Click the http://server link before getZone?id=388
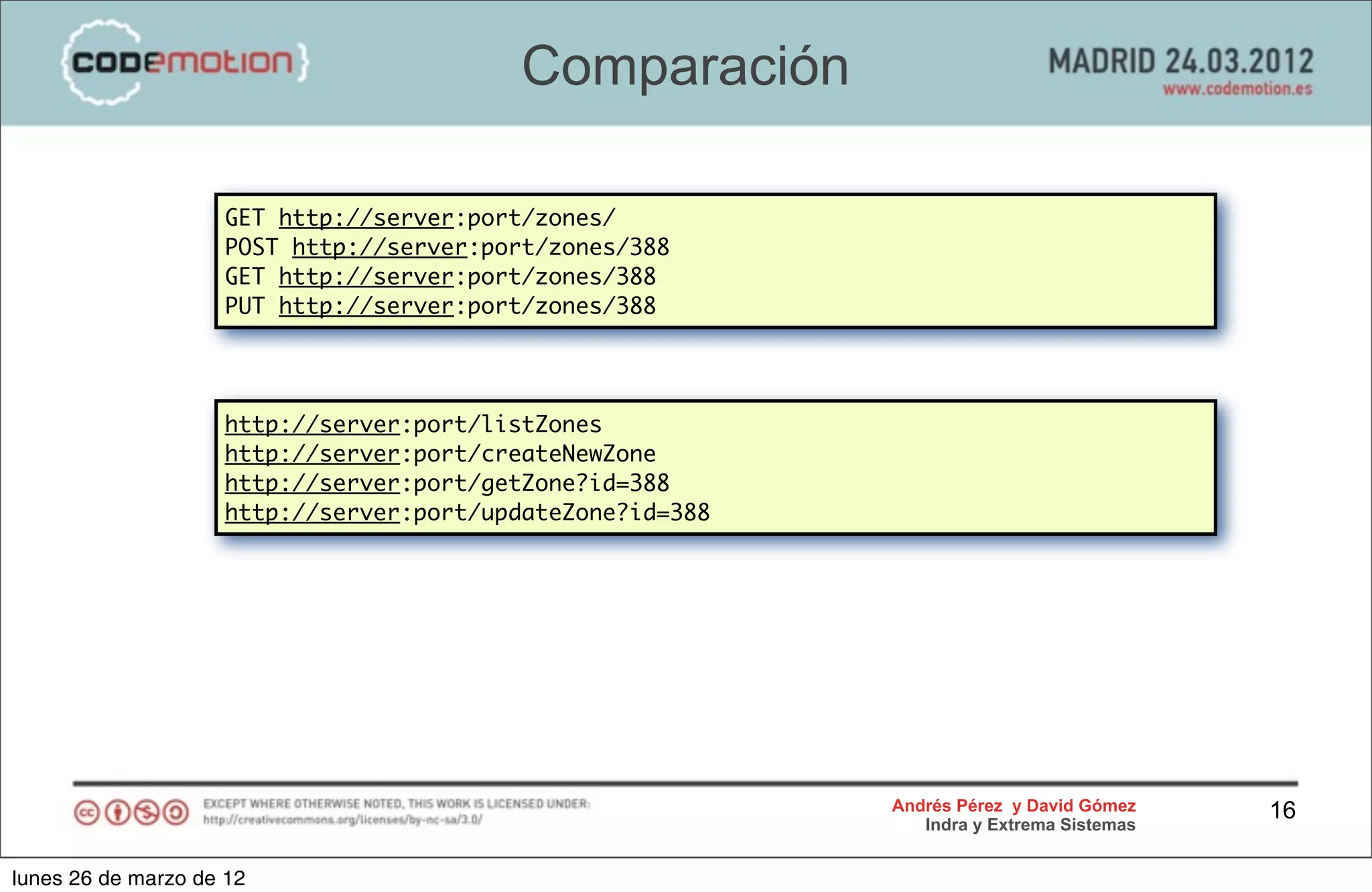This screenshot has height=892, width=1372. pos(312,484)
